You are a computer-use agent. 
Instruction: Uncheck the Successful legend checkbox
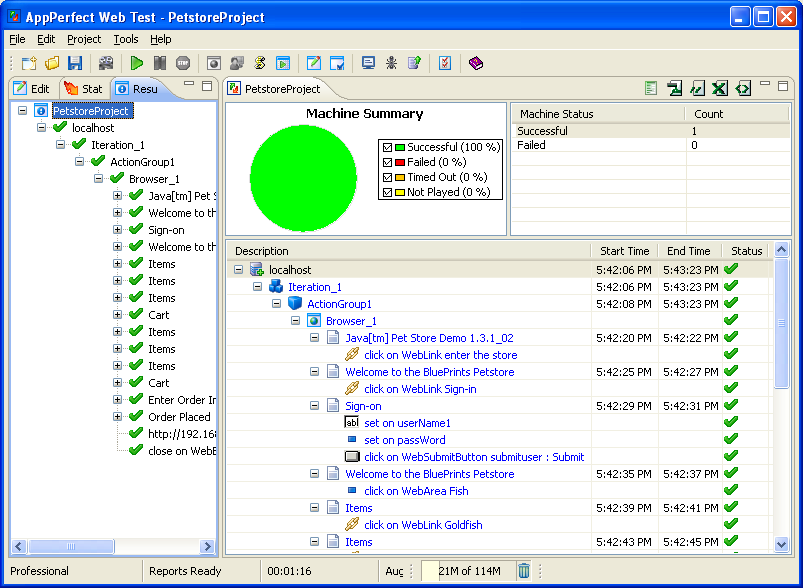click(x=387, y=147)
